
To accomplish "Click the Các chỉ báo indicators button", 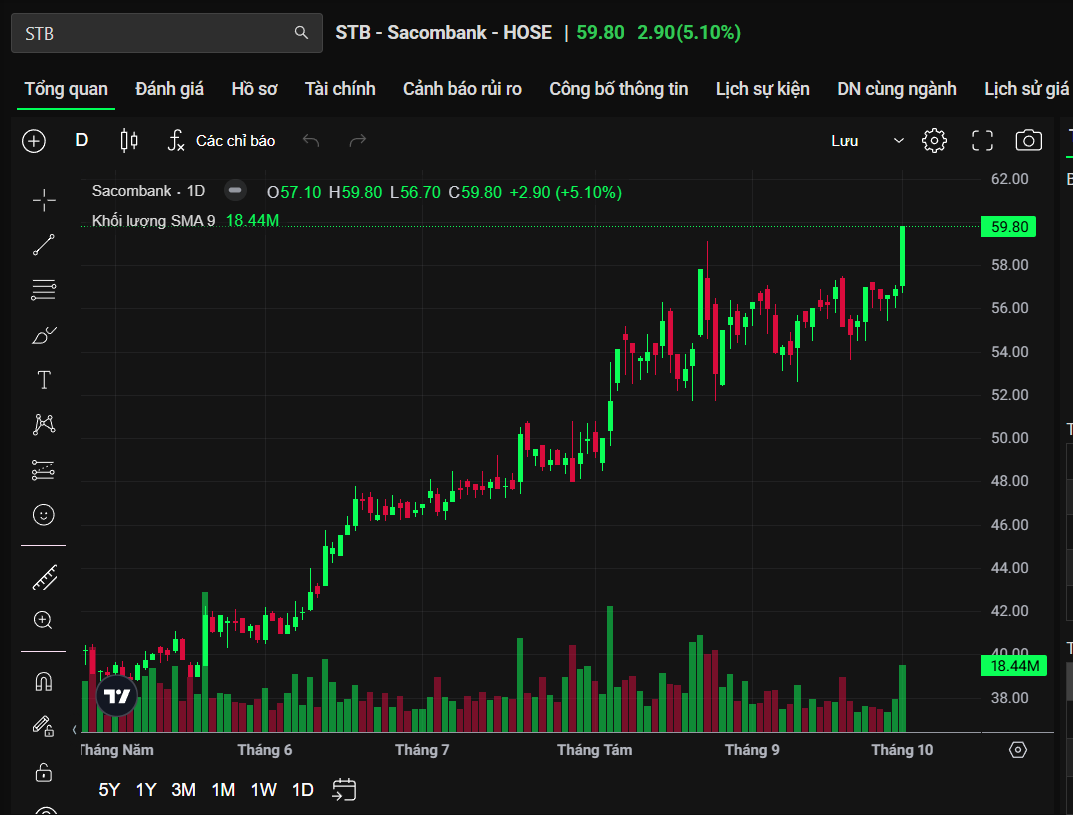I will pos(221,141).
